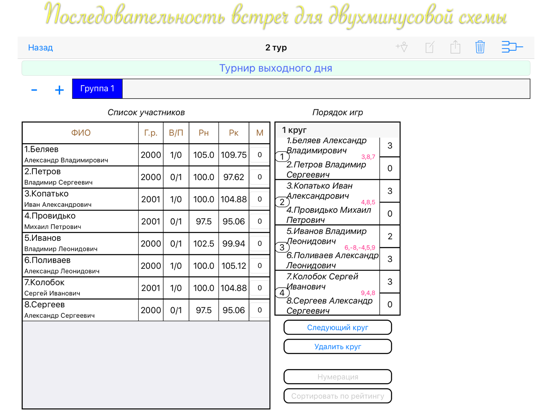Click the М field in Сергеев's row
The width and height of the screenshot is (552, 414).
pyautogui.click(x=259, y=310)
